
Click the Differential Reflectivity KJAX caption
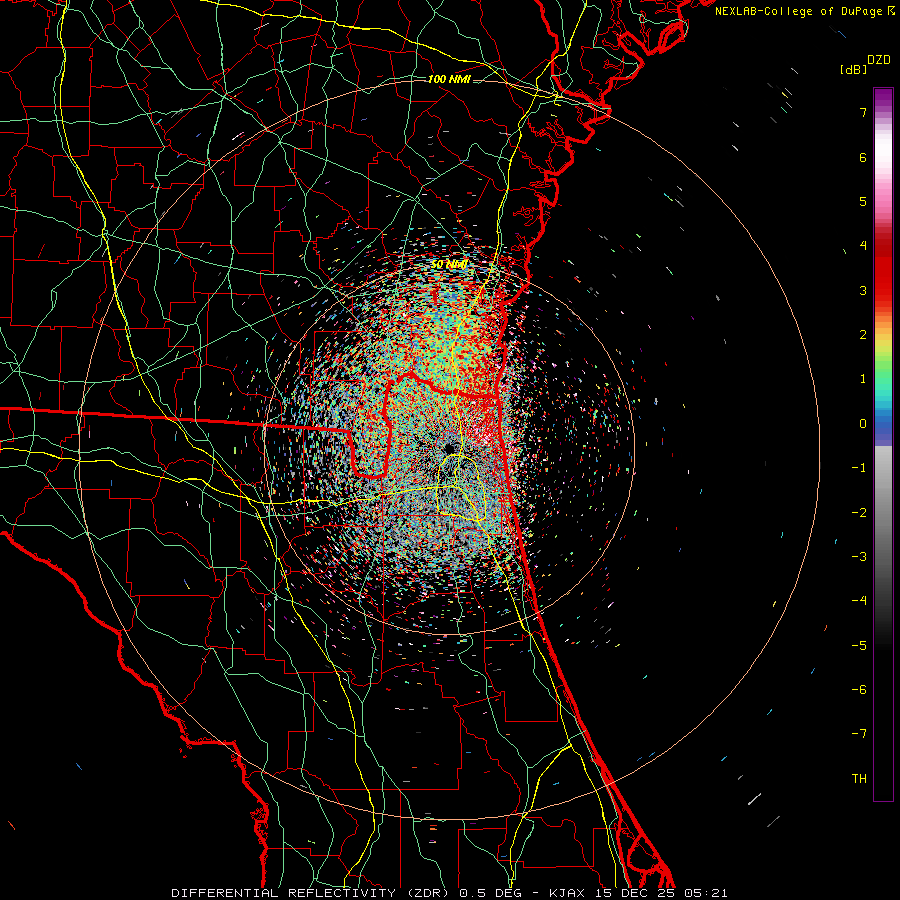(x=449, y=893)
